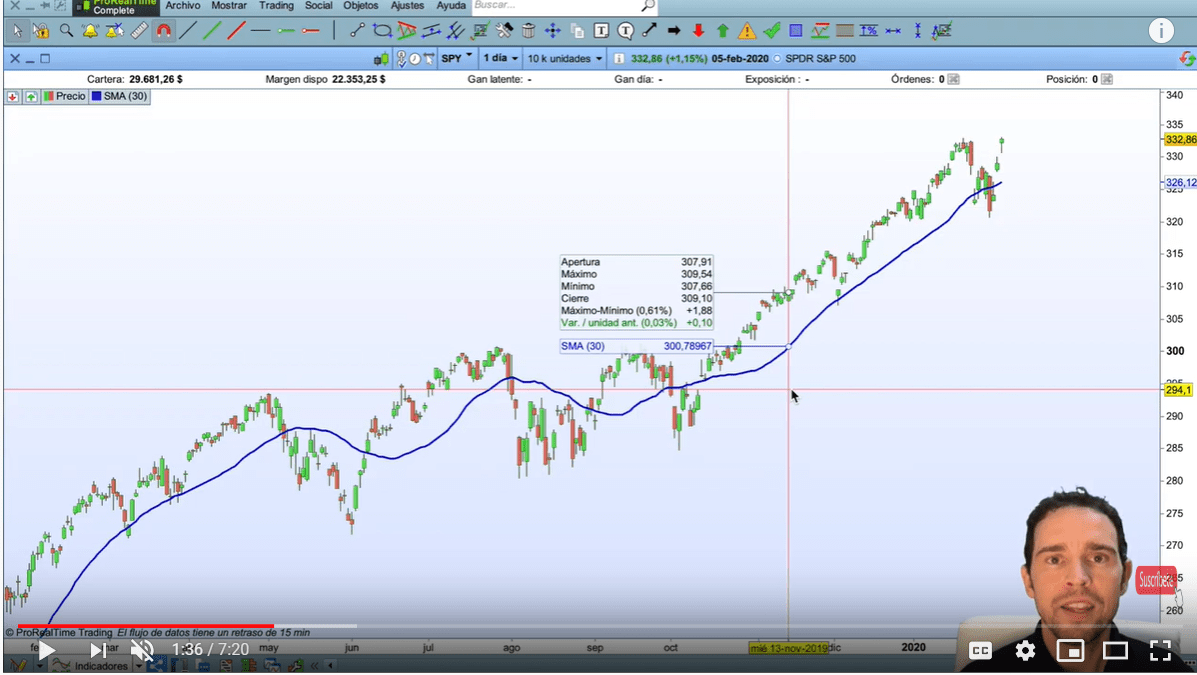
Task: Click the SMA (30) legend label
Action: tap(119, 96)
